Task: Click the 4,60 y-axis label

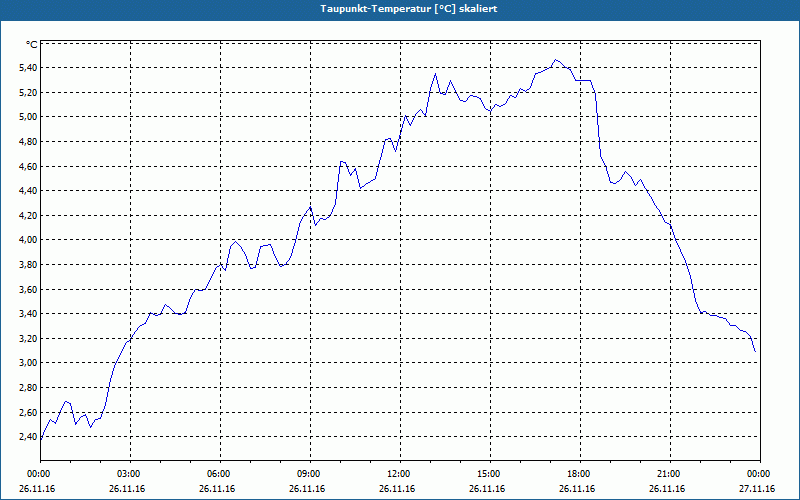Action: point(29,166)
